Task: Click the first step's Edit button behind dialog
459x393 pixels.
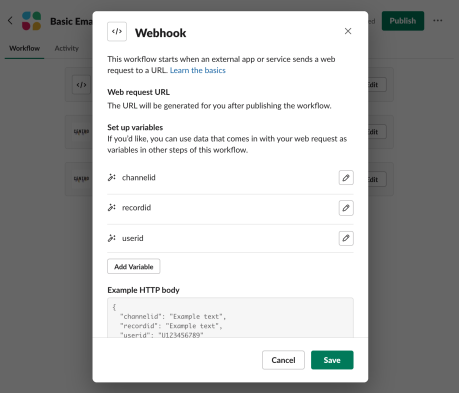Action: tap(377, 85)
